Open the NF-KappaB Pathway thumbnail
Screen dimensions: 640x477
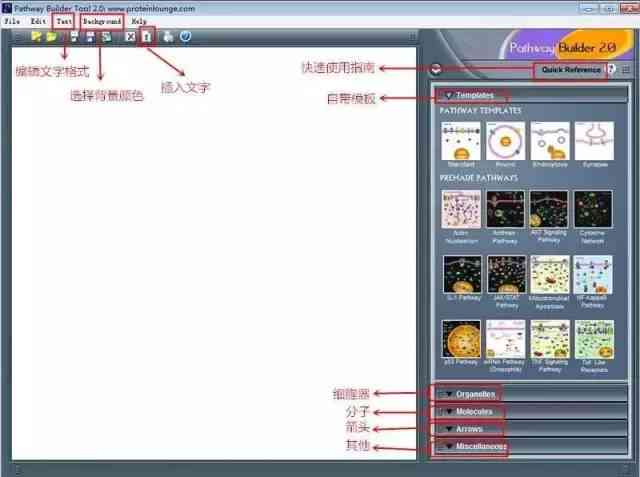[593, 274]
